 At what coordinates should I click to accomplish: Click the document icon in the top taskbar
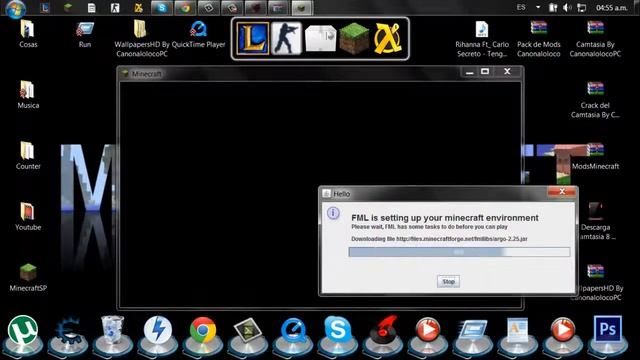coord(91,8)
